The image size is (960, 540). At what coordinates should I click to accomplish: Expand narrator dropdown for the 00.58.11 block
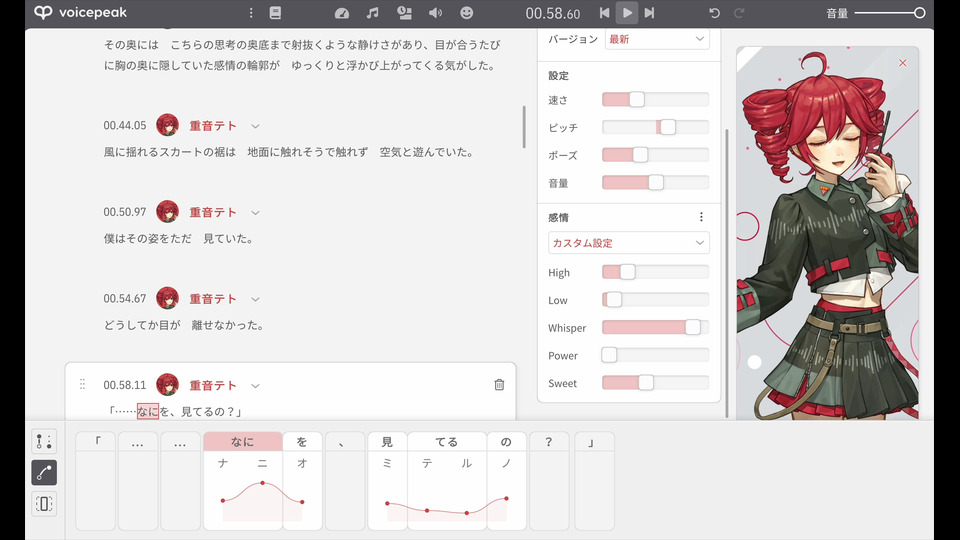point(255,386)
